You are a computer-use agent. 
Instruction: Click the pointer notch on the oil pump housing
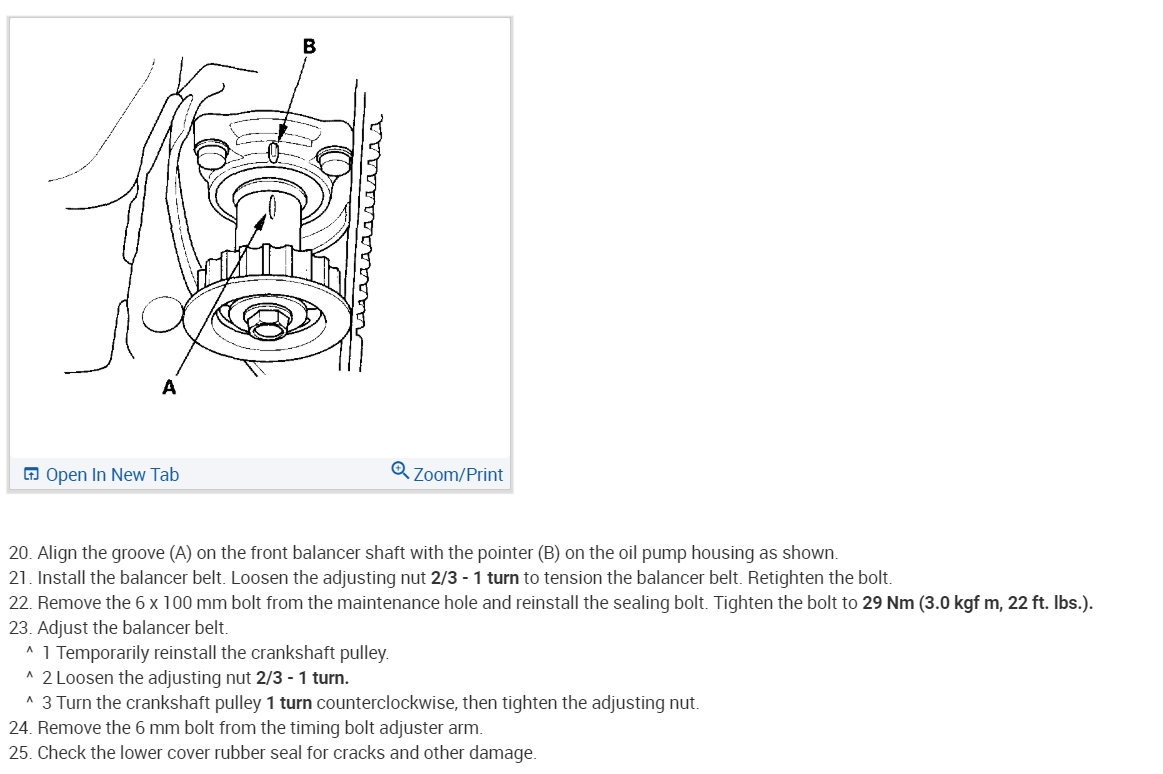(x=274, y=153)
